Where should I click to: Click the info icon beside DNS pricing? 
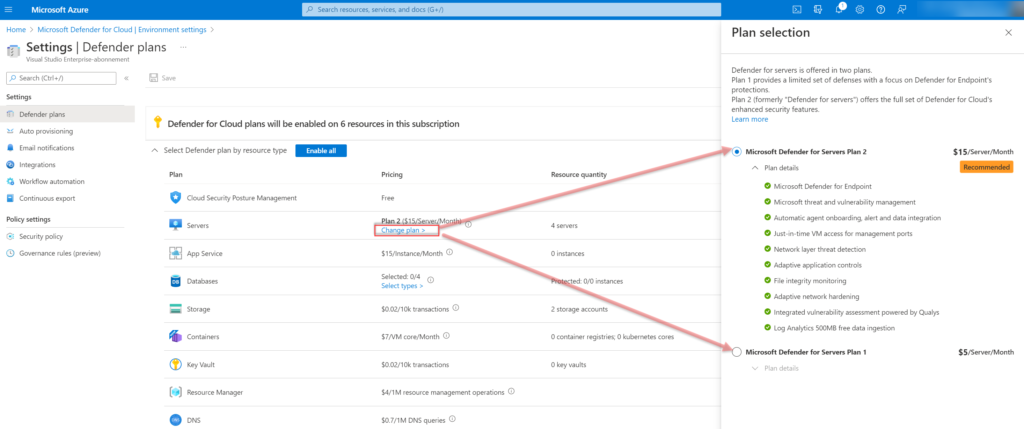[x=452, y=419]
